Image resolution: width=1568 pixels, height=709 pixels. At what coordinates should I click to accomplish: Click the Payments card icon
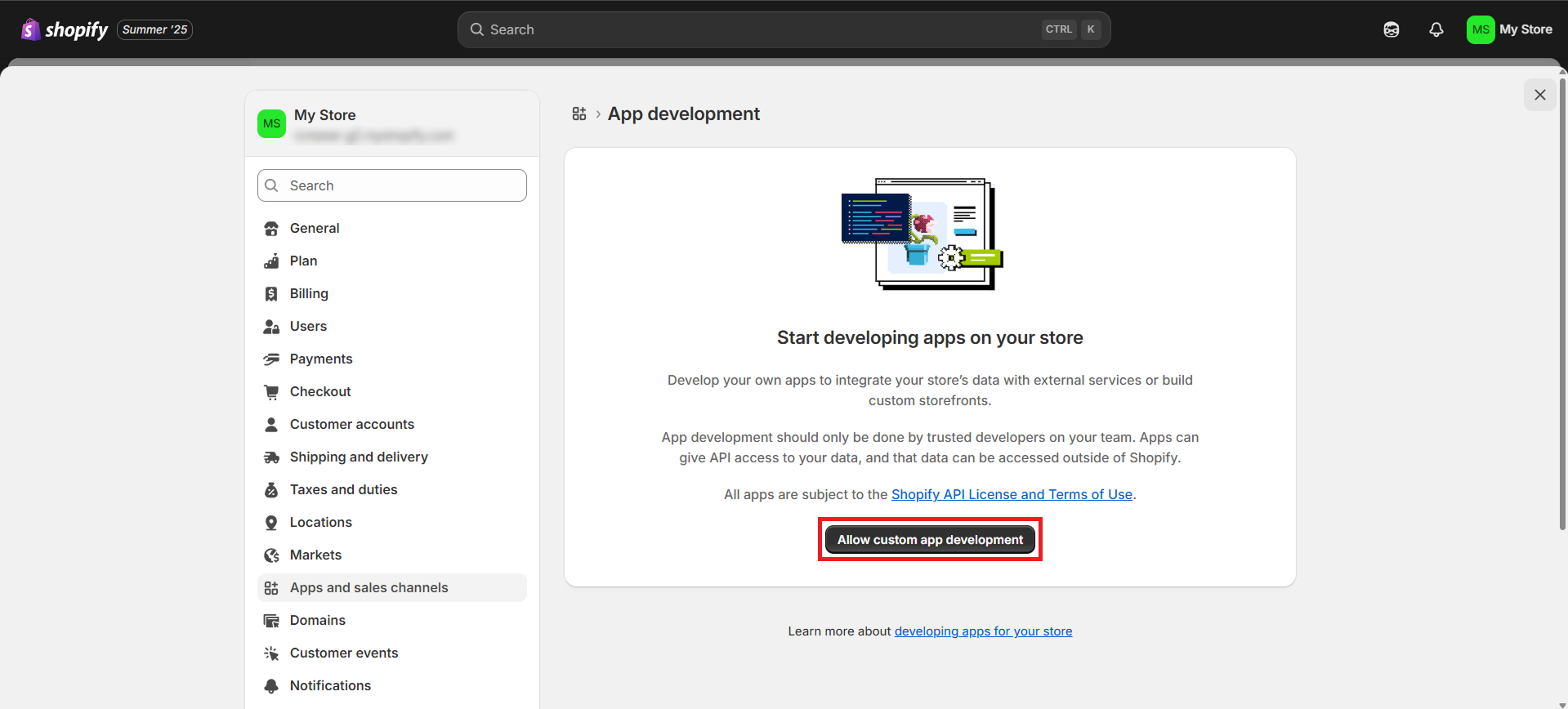pos(271,359)
